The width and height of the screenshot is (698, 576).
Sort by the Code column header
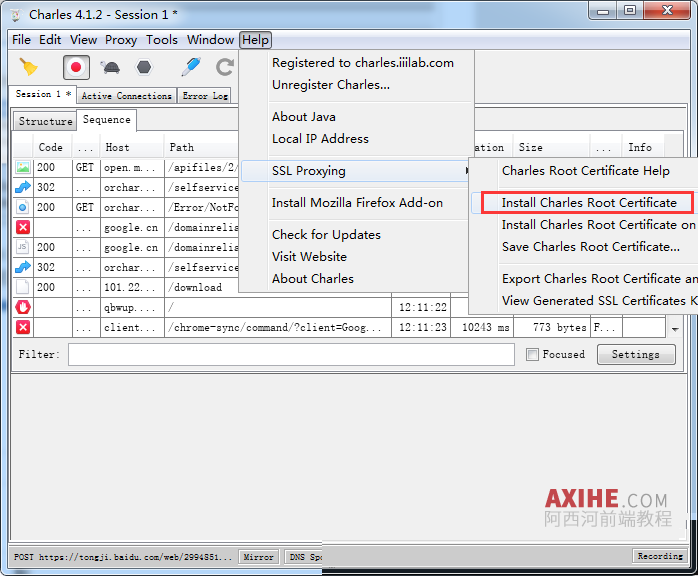coord(51,147)
